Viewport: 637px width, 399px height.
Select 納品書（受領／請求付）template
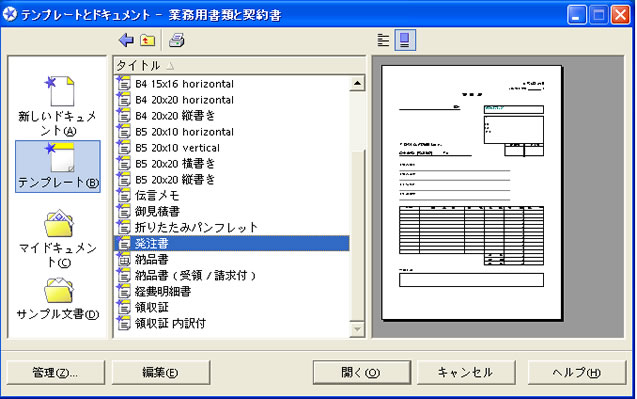click(232, 275)
